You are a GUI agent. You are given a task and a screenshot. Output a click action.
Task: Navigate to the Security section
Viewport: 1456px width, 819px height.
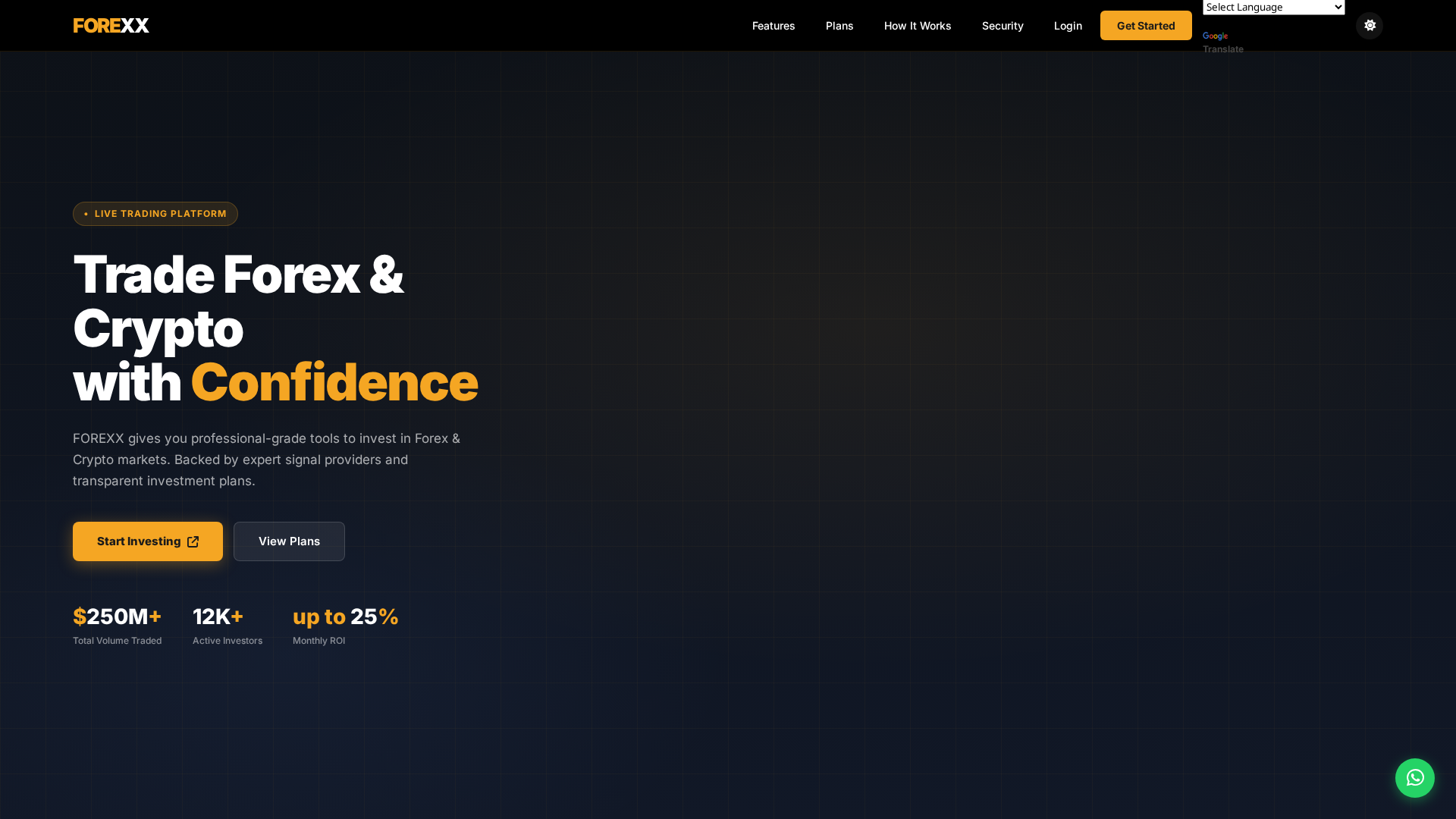pos(1003,26)
